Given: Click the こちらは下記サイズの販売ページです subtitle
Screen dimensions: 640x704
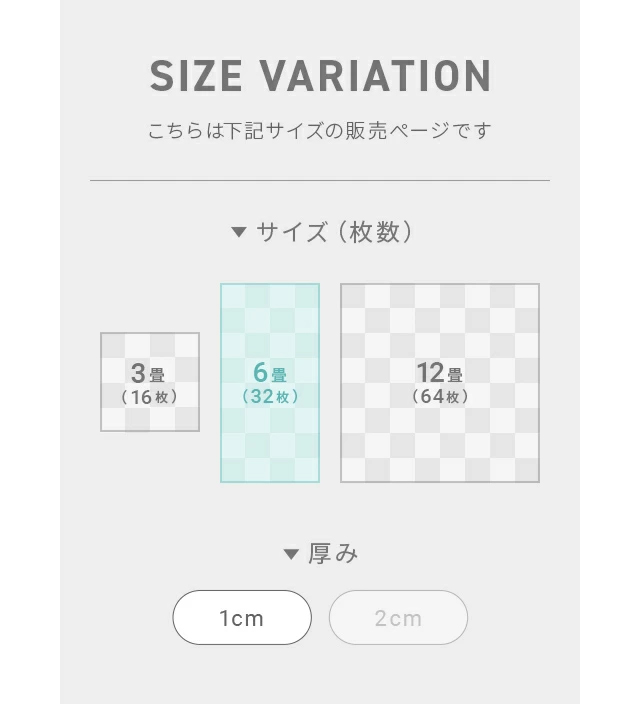Looking at the screenshot, I should (320, 131).
